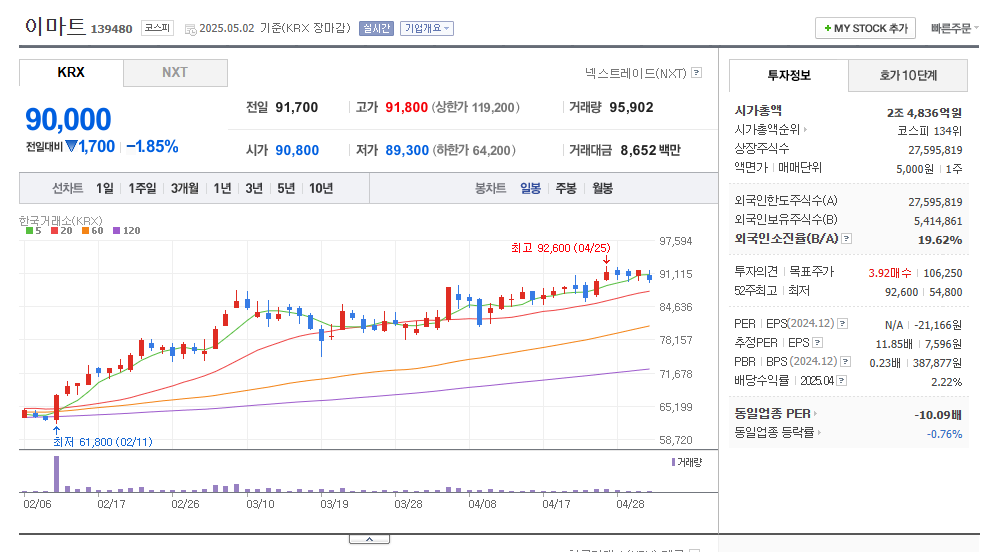The width and height of the screenshot is (992, 552).
Task: Open help icon beside 추정PER EPS
Action: click(x=817, y=342)
